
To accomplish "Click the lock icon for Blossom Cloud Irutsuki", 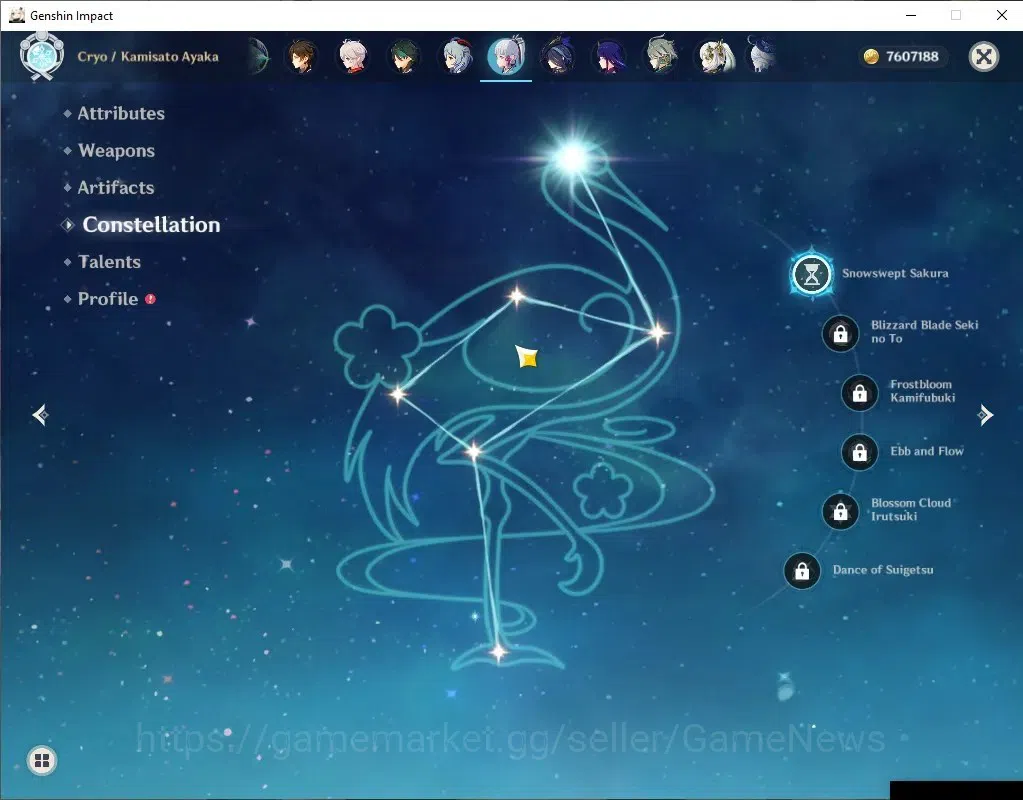I will [x=840, y=512].
